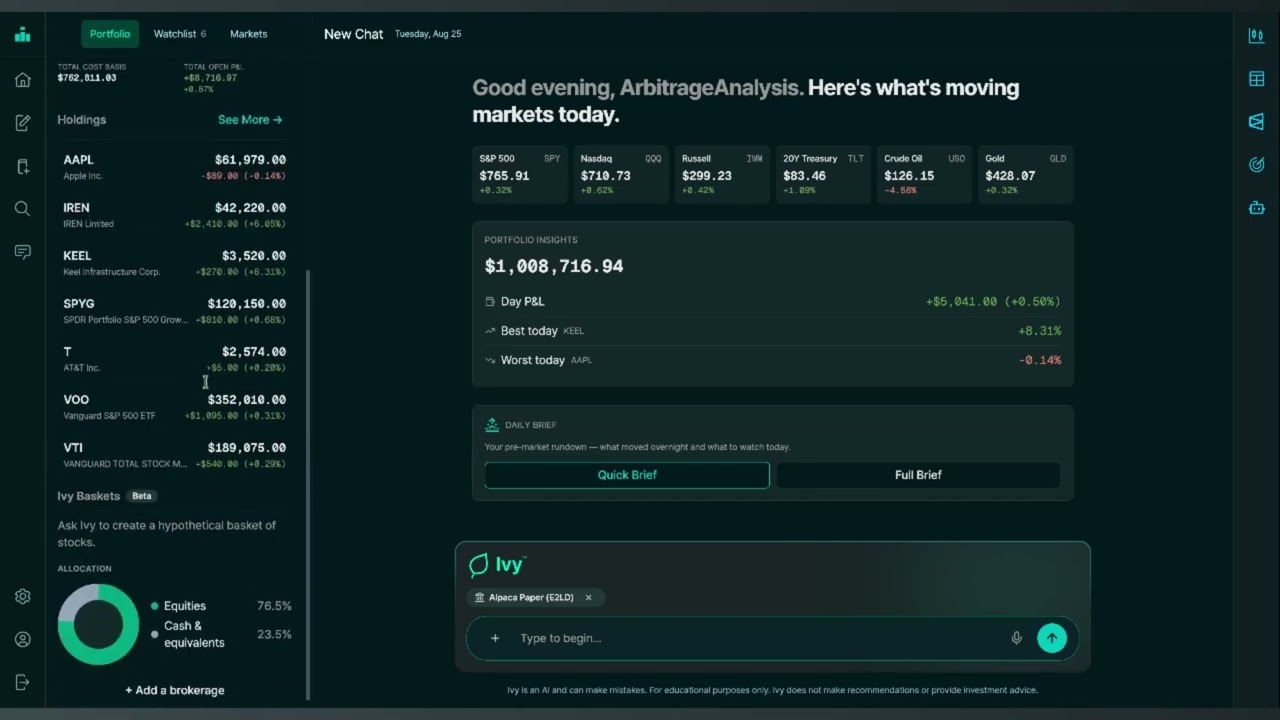Click the 20Y Treasury TLT card
The width and height of the screenshot is (1280, 720).
[x=823, y=175]
